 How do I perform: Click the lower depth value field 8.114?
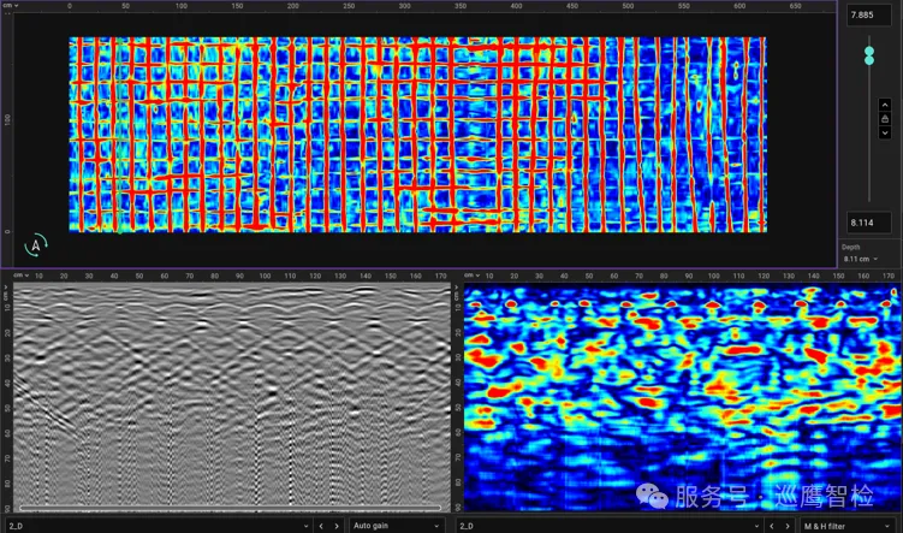point(868,222)
